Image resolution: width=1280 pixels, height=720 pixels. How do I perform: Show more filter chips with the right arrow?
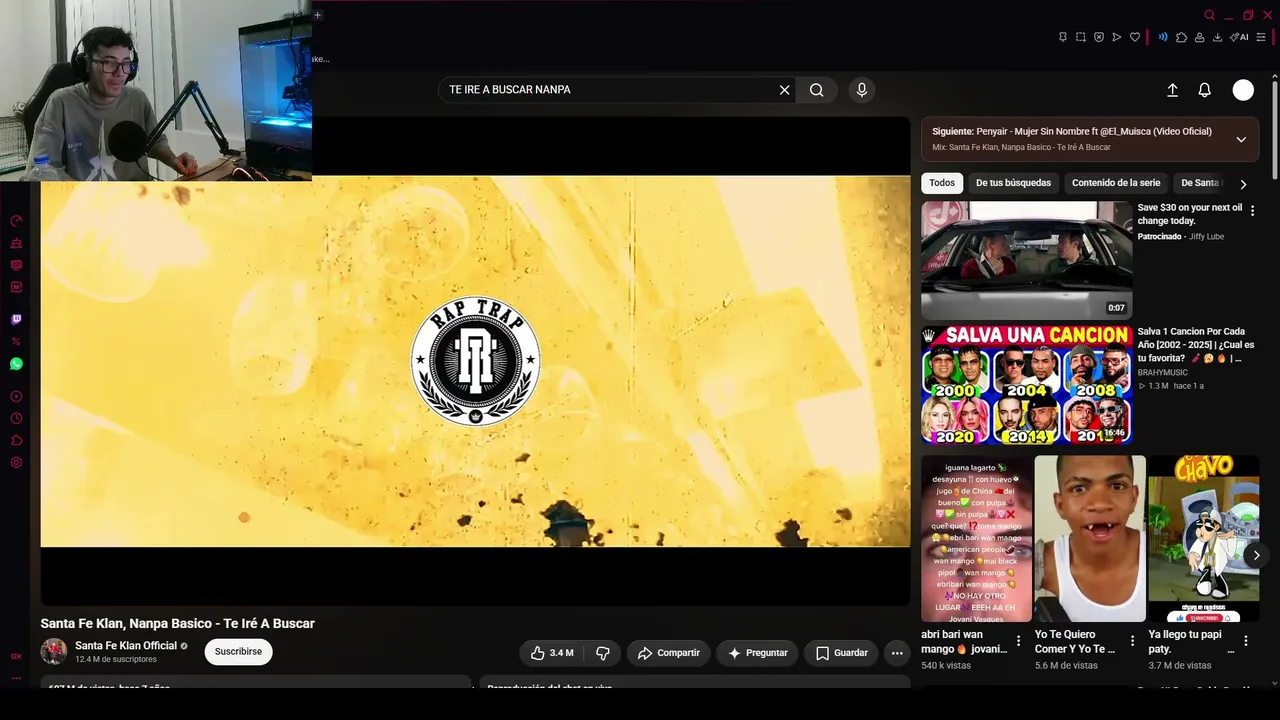[x=1243, y=184]
